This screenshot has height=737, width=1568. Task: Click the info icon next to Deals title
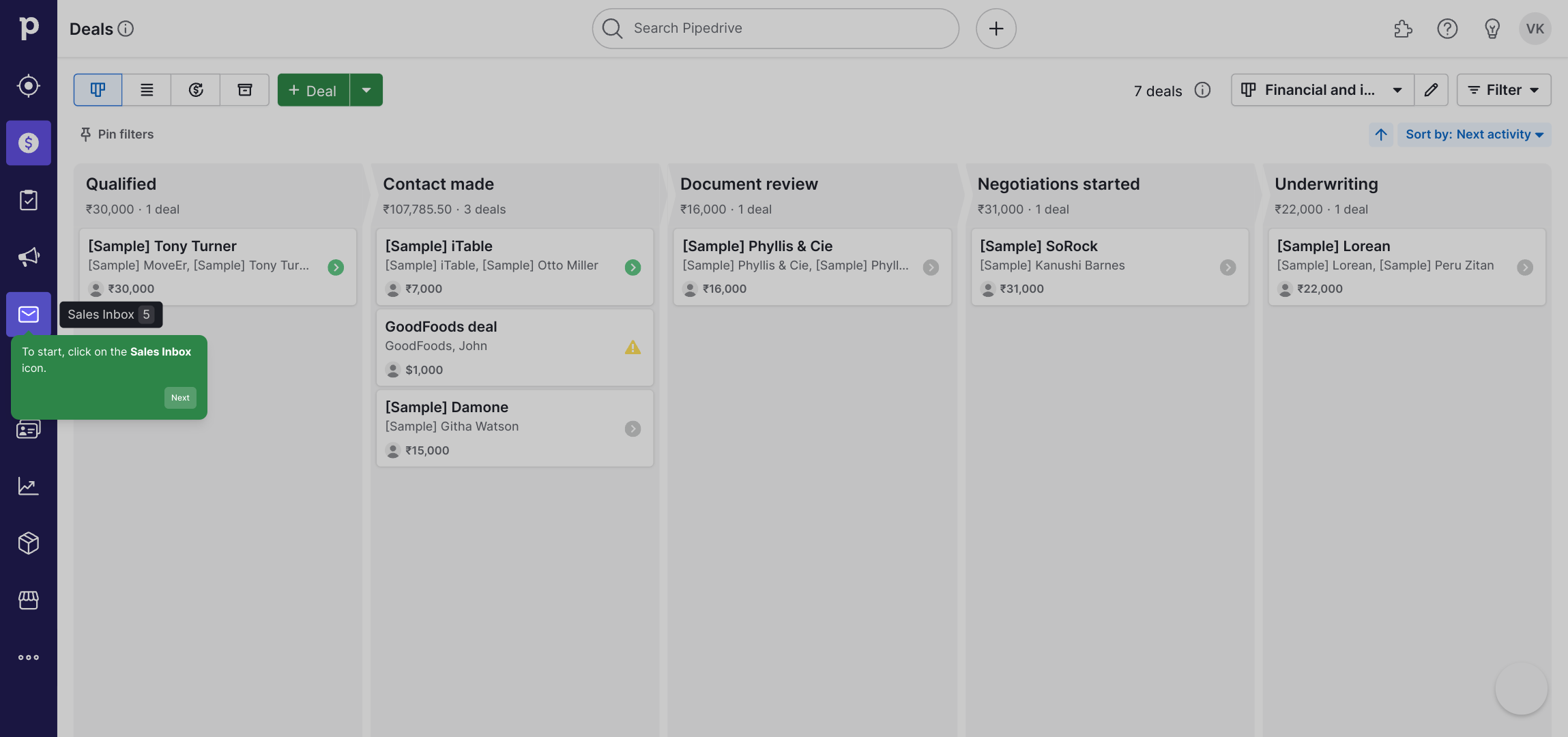coord(126,29)
